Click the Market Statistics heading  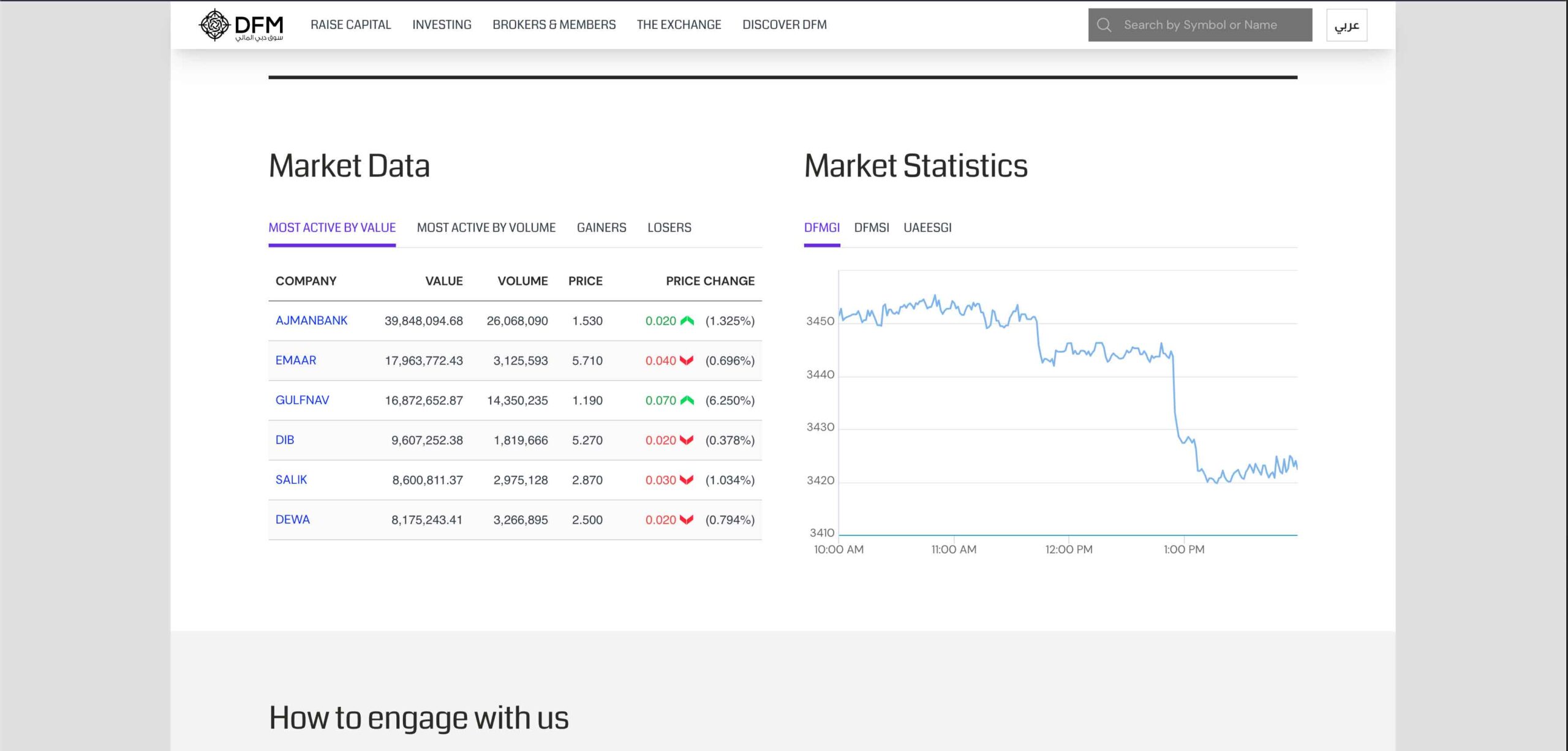[x=916, y=166]
